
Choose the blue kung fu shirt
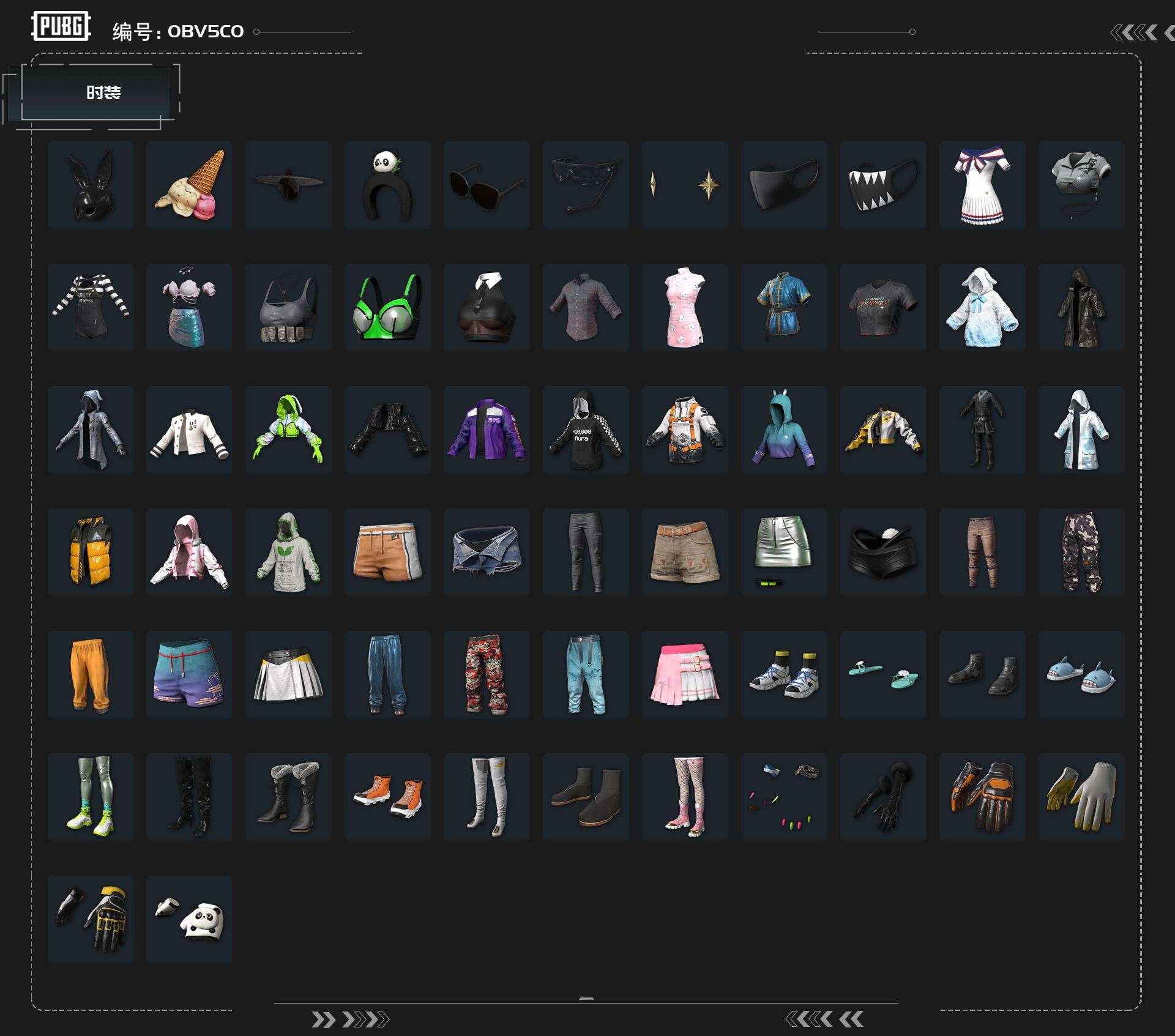point(784,307)
